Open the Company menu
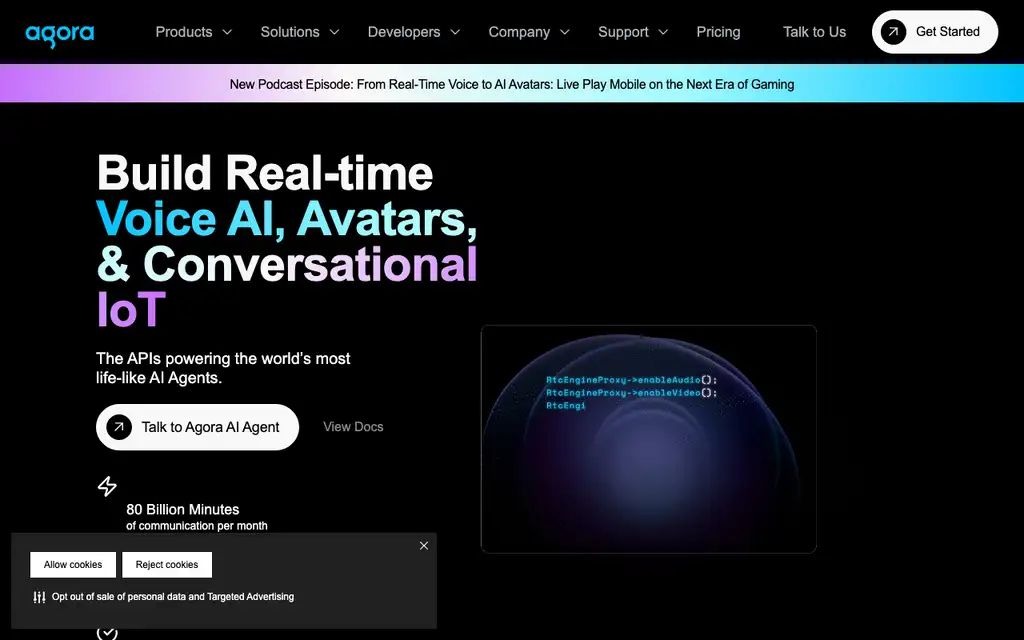Screen dimensions: 1024x640 click(529, 32)
